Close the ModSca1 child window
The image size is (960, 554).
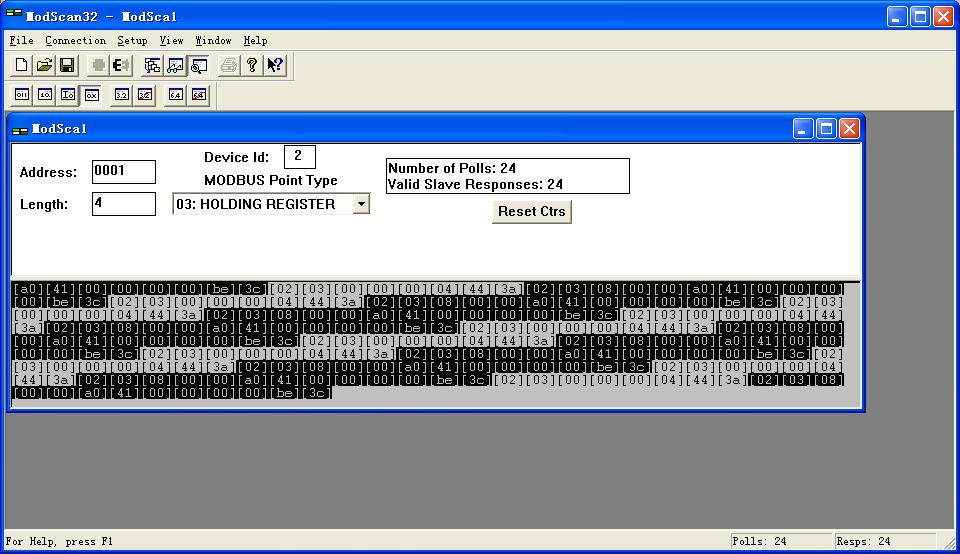[849, 129]
